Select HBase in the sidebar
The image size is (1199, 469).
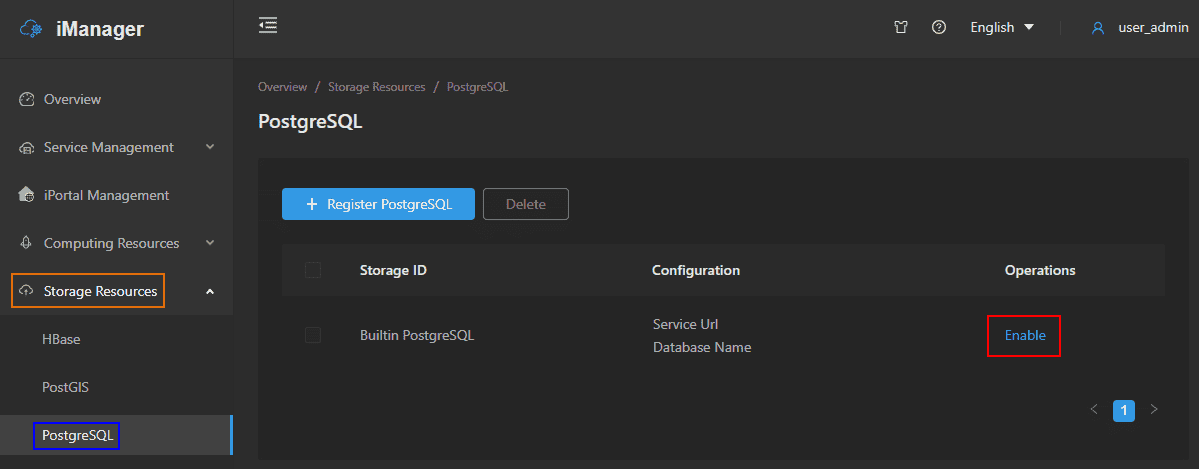pos(61,339)
